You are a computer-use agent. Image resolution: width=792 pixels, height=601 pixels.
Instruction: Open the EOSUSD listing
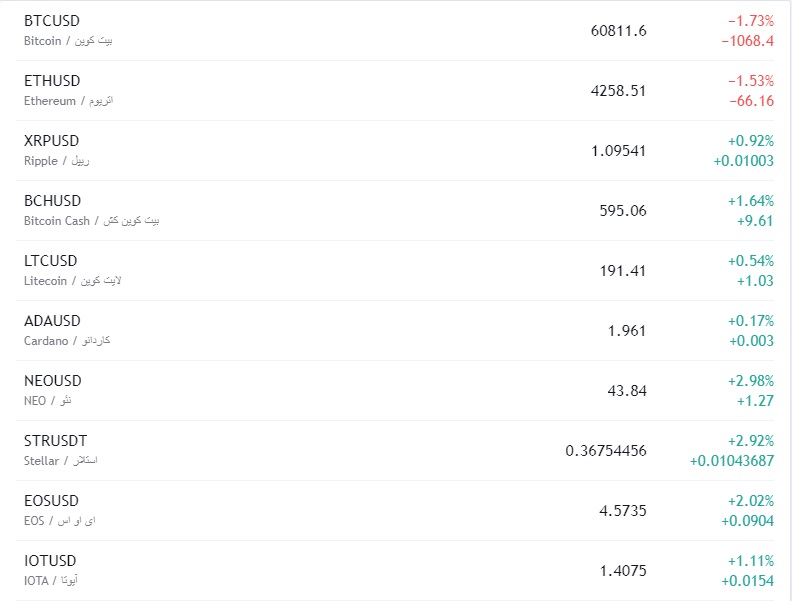coord(51,501)
